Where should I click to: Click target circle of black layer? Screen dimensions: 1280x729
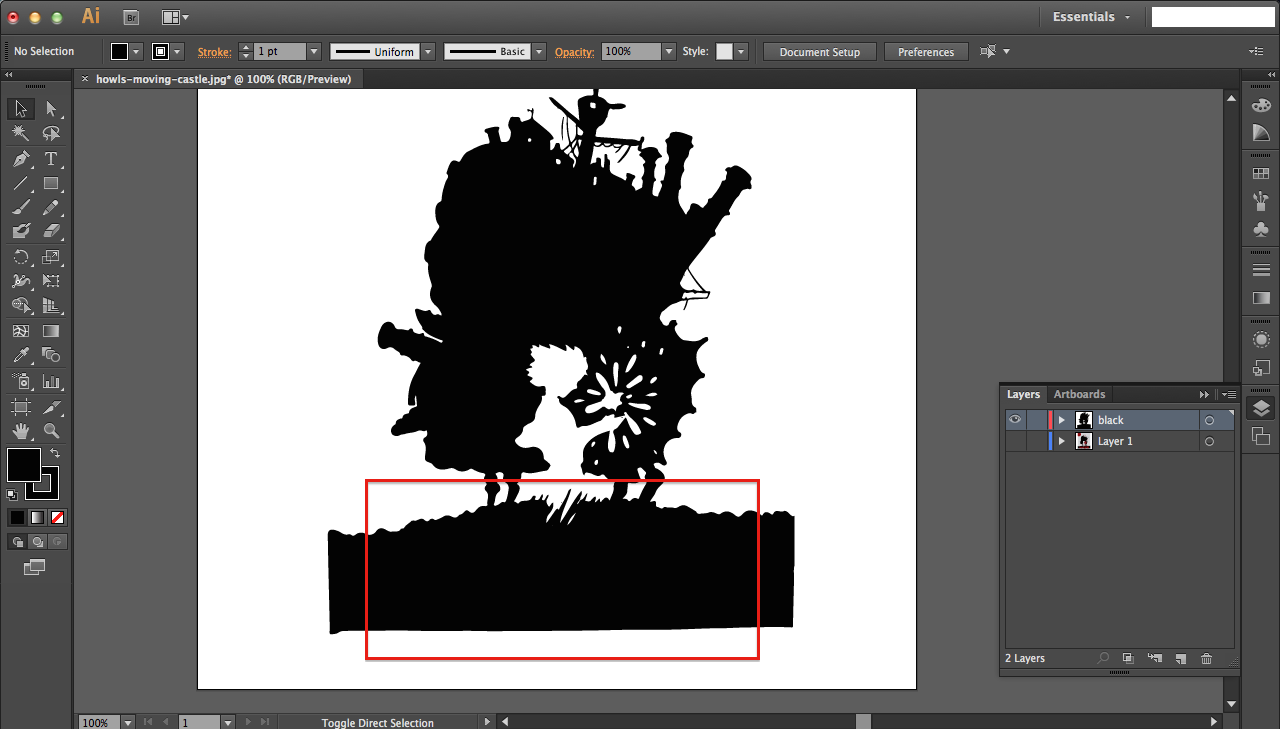1209,420
